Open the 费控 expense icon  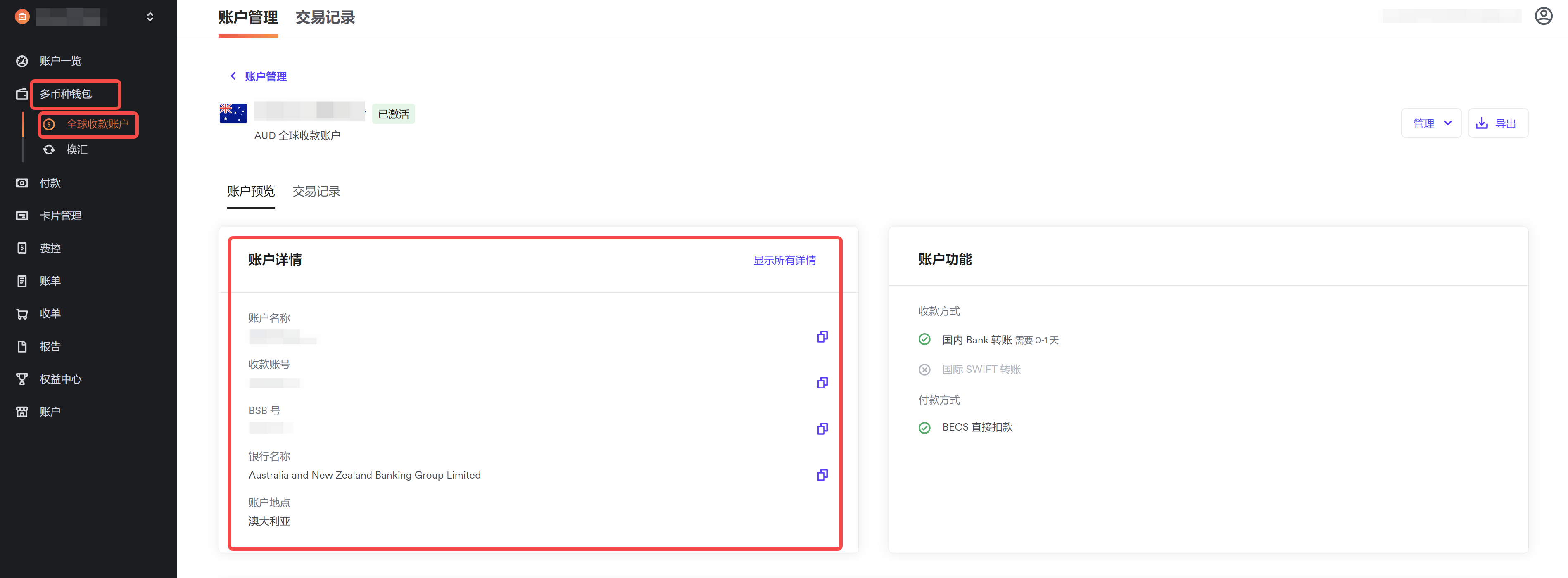[x=22, y=248]
